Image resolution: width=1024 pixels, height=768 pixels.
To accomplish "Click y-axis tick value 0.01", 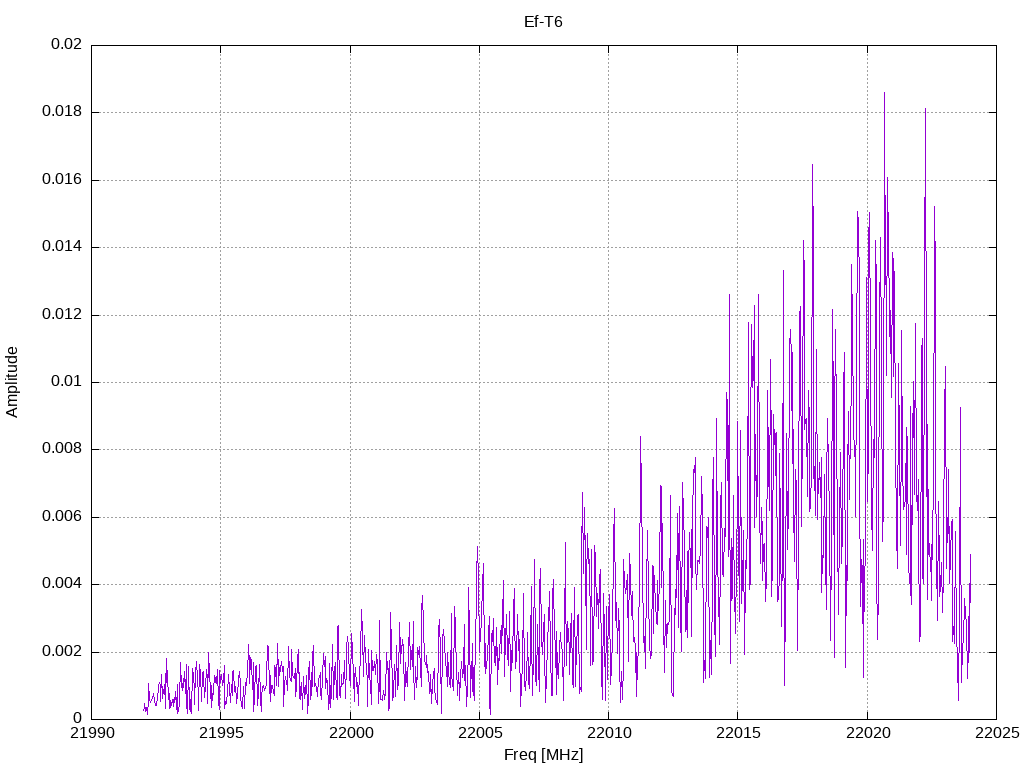I will [x=67, y=381].
